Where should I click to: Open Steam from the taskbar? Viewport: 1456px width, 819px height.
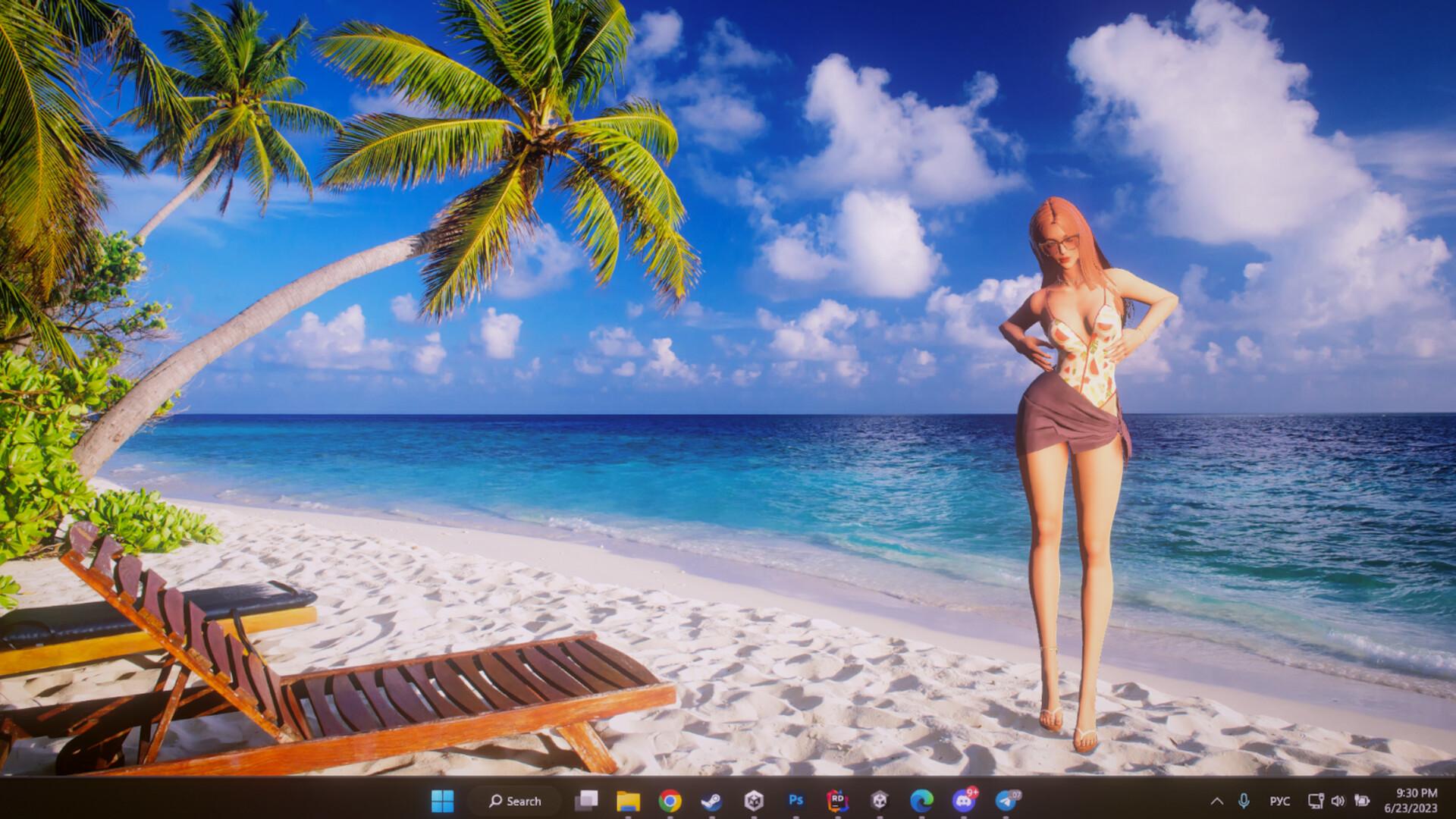tap(710, 801)
